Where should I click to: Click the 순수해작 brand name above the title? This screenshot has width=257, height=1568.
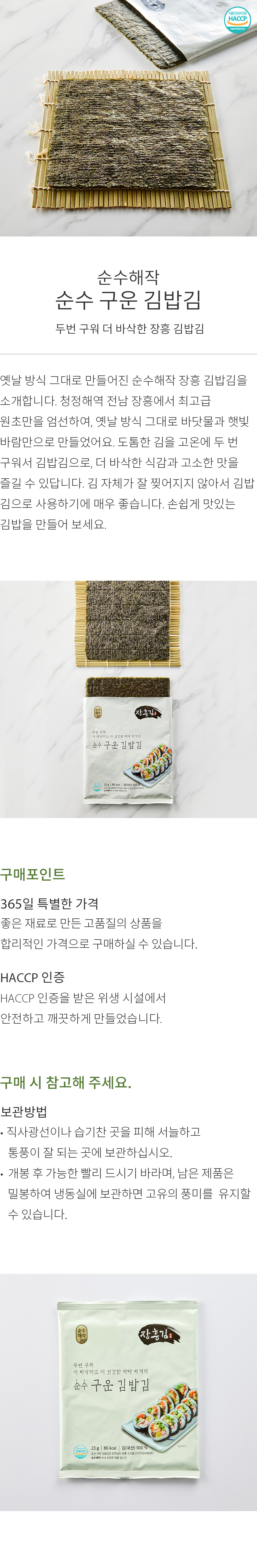(x=128, y=277)
